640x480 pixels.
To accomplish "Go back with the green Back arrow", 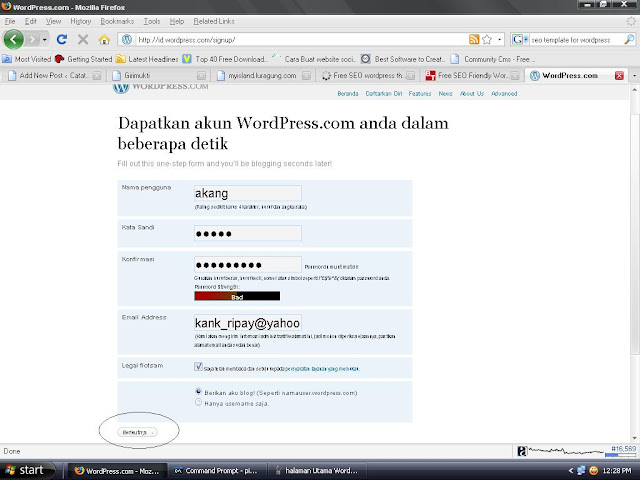I will (x=13, y=40).
